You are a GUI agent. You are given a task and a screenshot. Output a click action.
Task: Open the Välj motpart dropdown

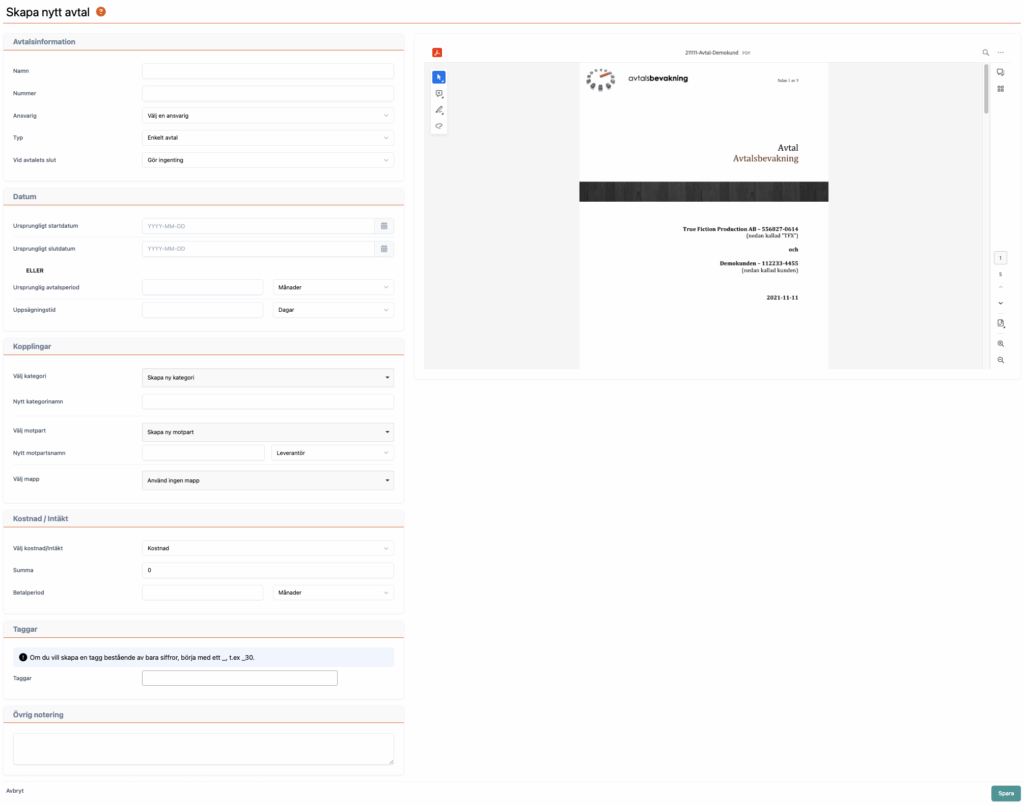pyautogui.click(x=268, y=432)
